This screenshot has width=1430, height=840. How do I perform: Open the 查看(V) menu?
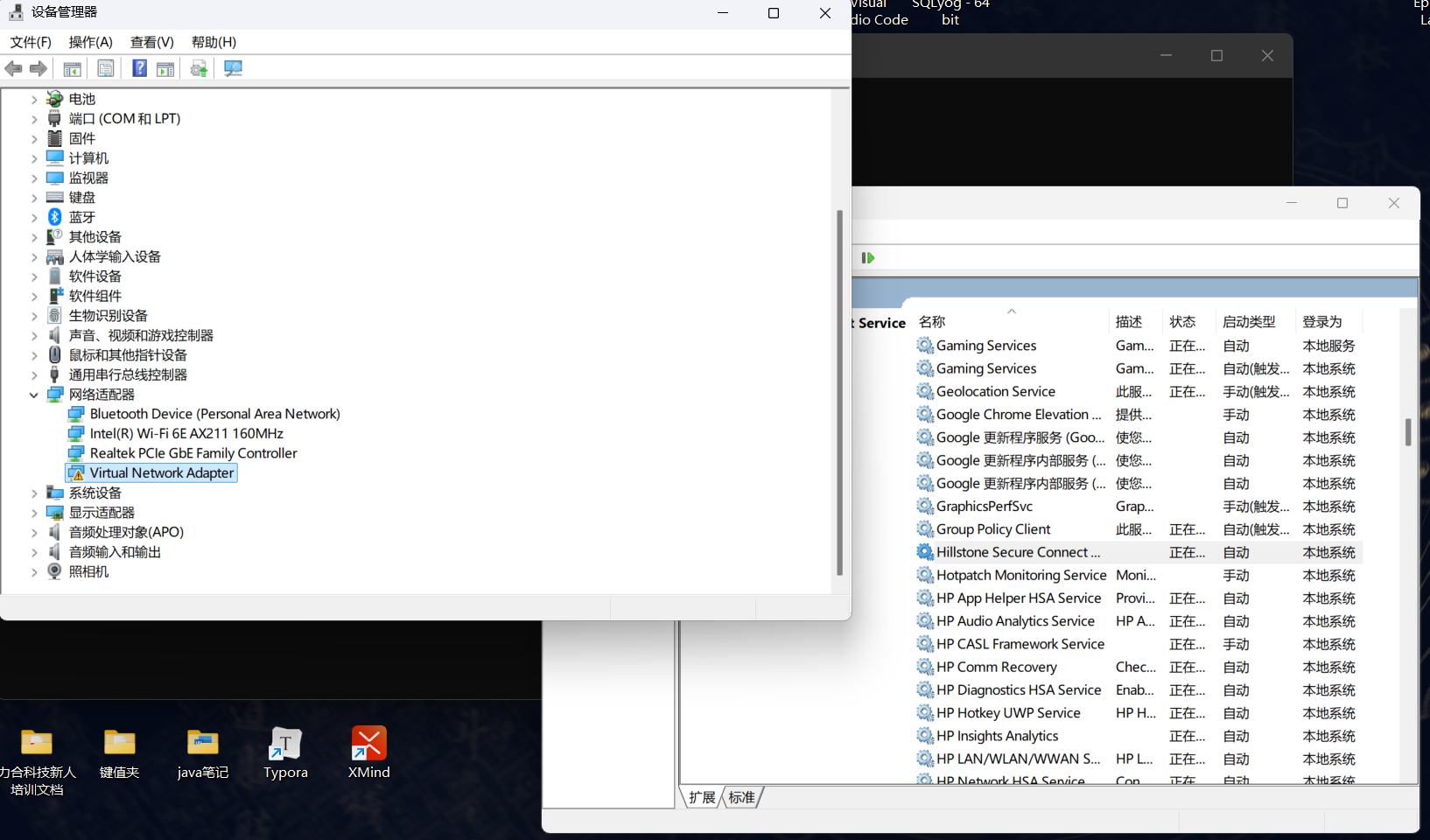coord(151,42)
